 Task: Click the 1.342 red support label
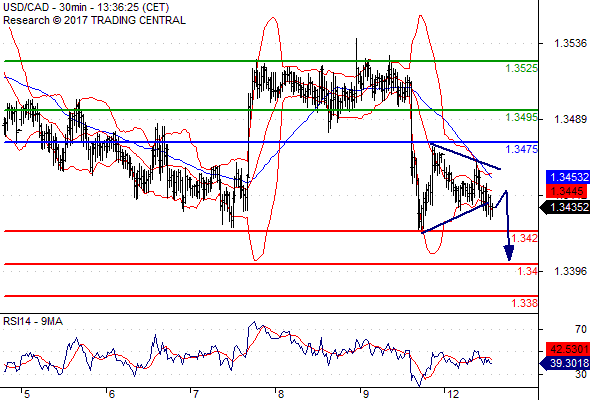tap(525, 238)
